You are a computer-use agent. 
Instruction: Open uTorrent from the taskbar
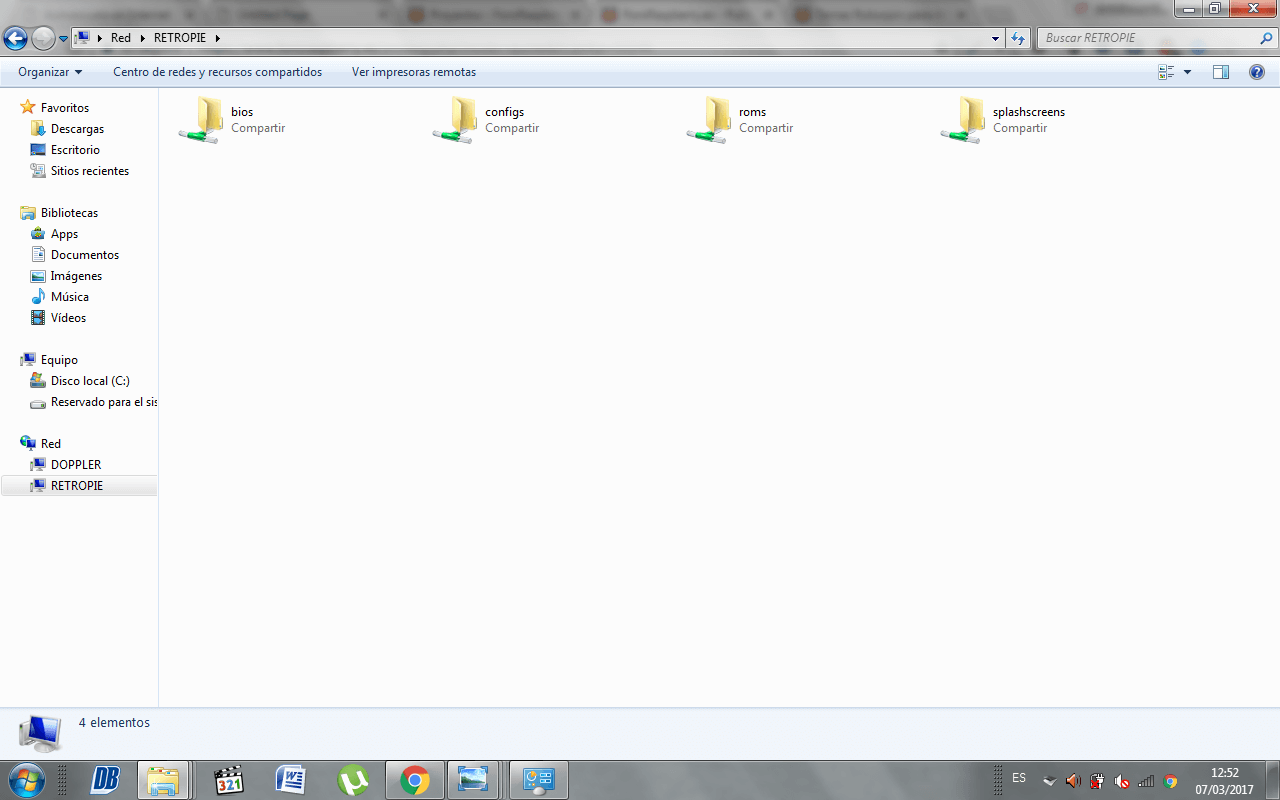coord(353,780)
